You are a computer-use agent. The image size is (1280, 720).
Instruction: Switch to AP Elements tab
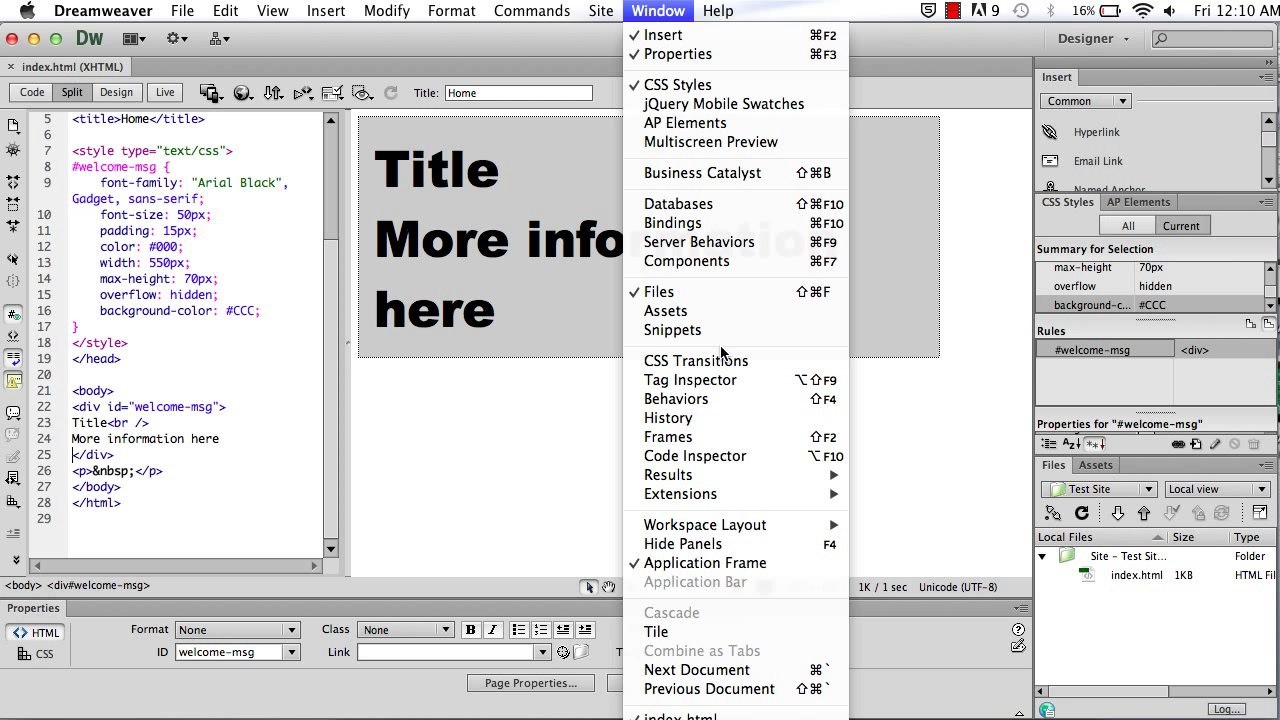tap(1138, 202)
